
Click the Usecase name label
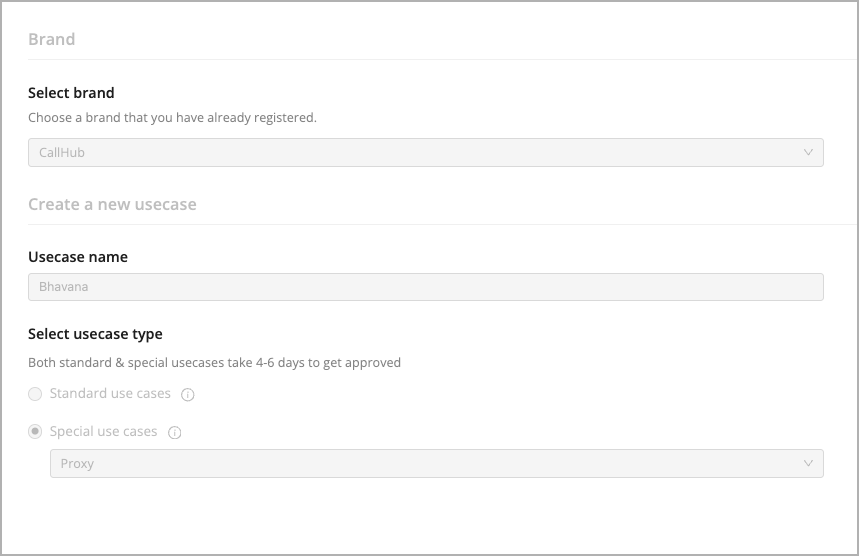tap(78, 257)
